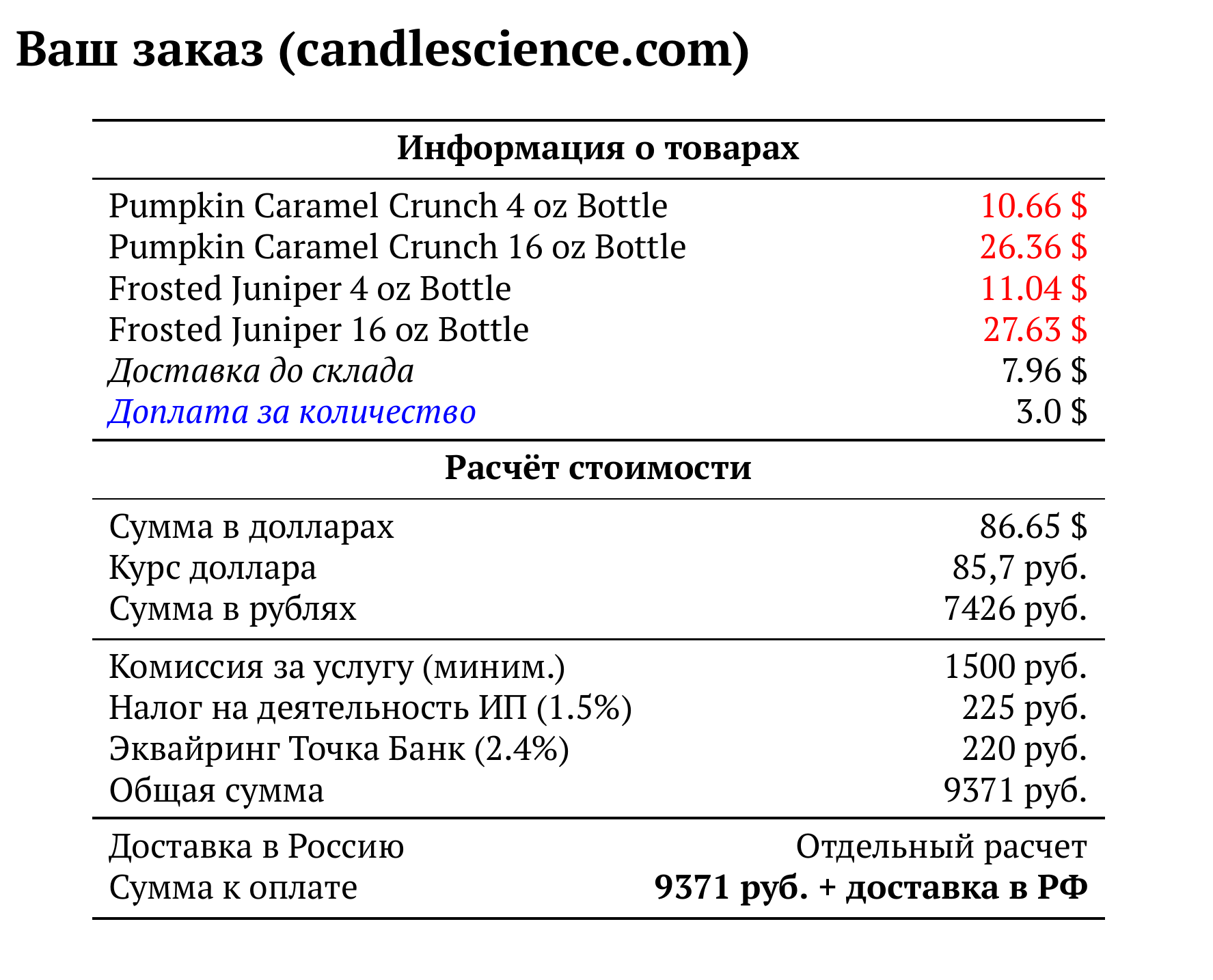The height and width of the screenshot is (980, 1213).
Task: Click the "Эквайринг Точка Банк (2.4%)" line
Action: (x=339, y=748)
